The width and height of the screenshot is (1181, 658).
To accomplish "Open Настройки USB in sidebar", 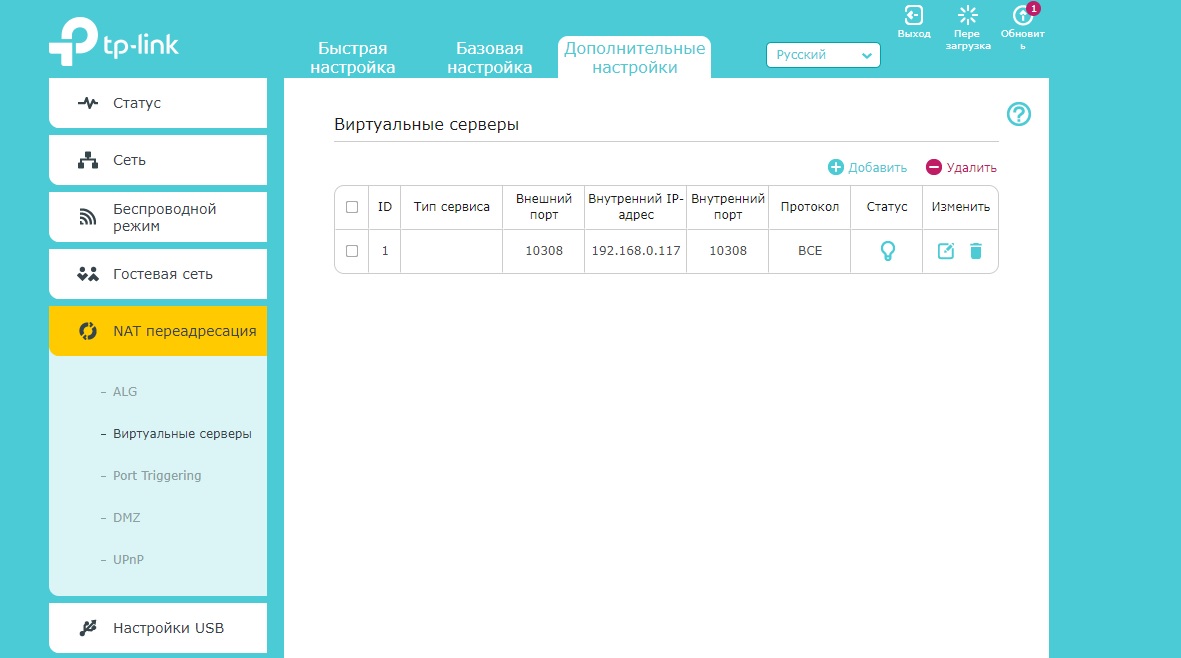I will pyautogui.click(x=158, y=628).
